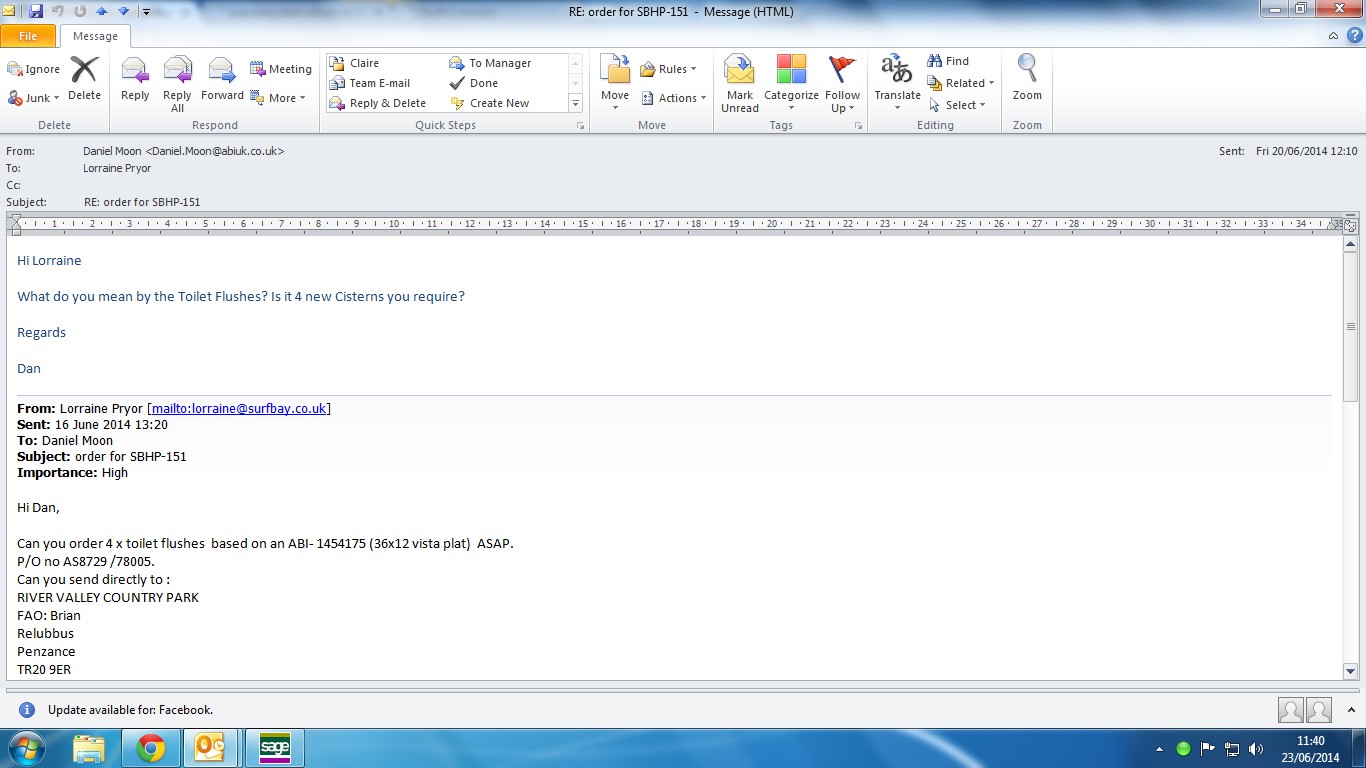Click the Undo arrow in the title bar
The width and height of the screenshot is (1366, 768).
tap(57, 11)
